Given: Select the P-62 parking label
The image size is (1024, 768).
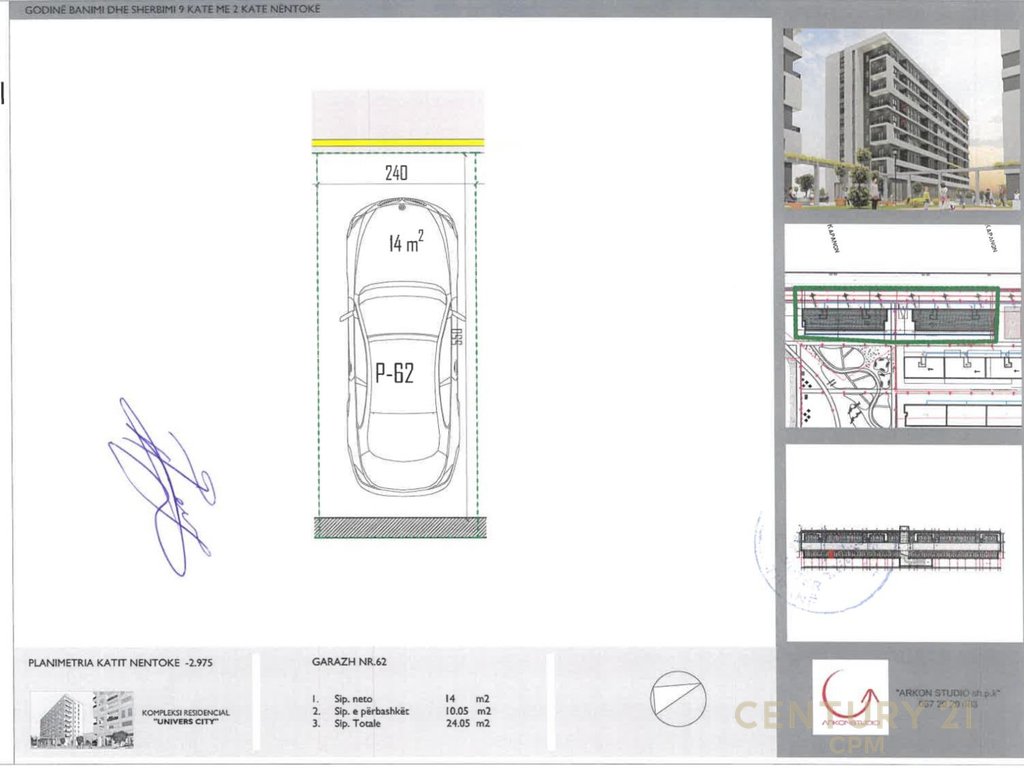Looking at the screenshot, I should pyautogui.click(x=394, y=373).
